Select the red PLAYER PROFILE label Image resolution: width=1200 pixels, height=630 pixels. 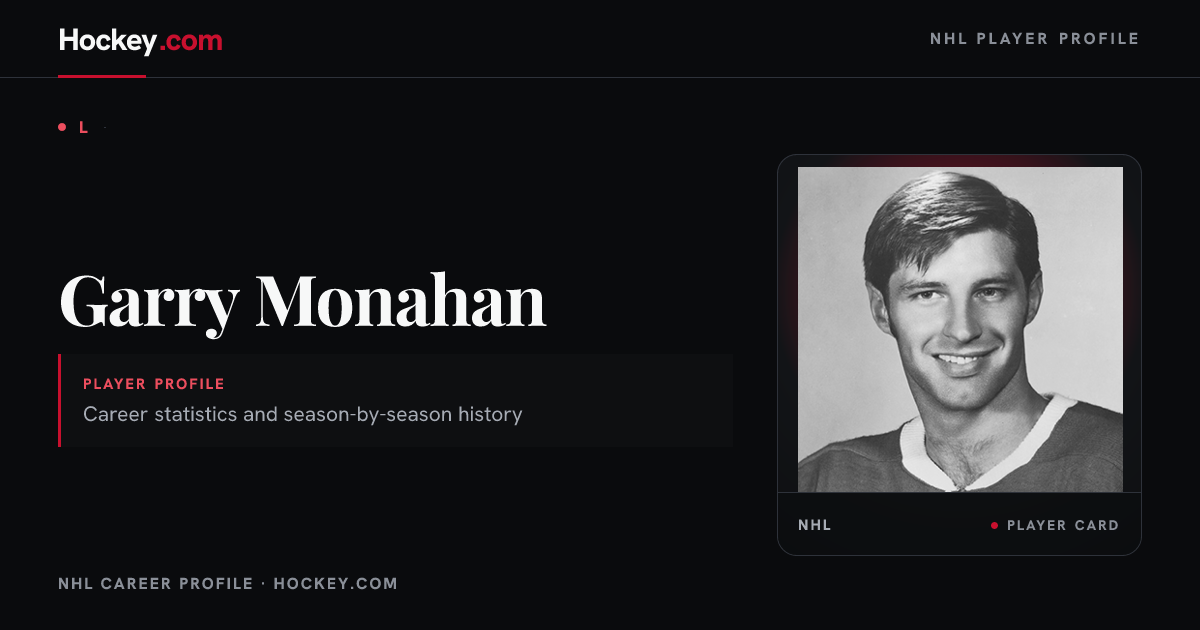(x=154, y=384)
